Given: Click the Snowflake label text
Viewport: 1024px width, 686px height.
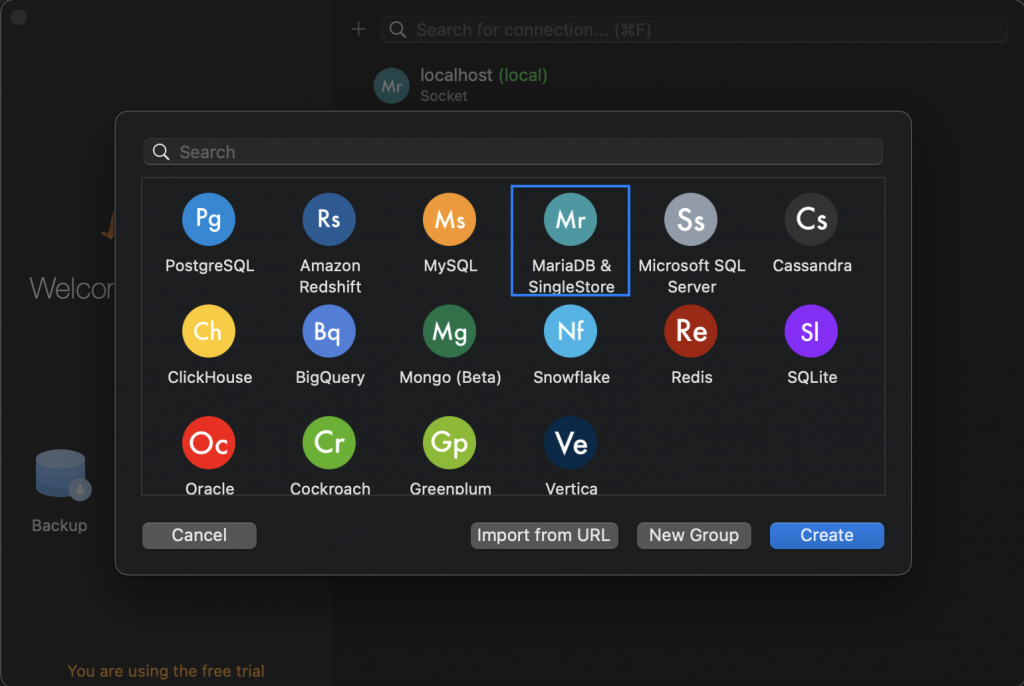Looking at the screenshot, I should point(571,378).
